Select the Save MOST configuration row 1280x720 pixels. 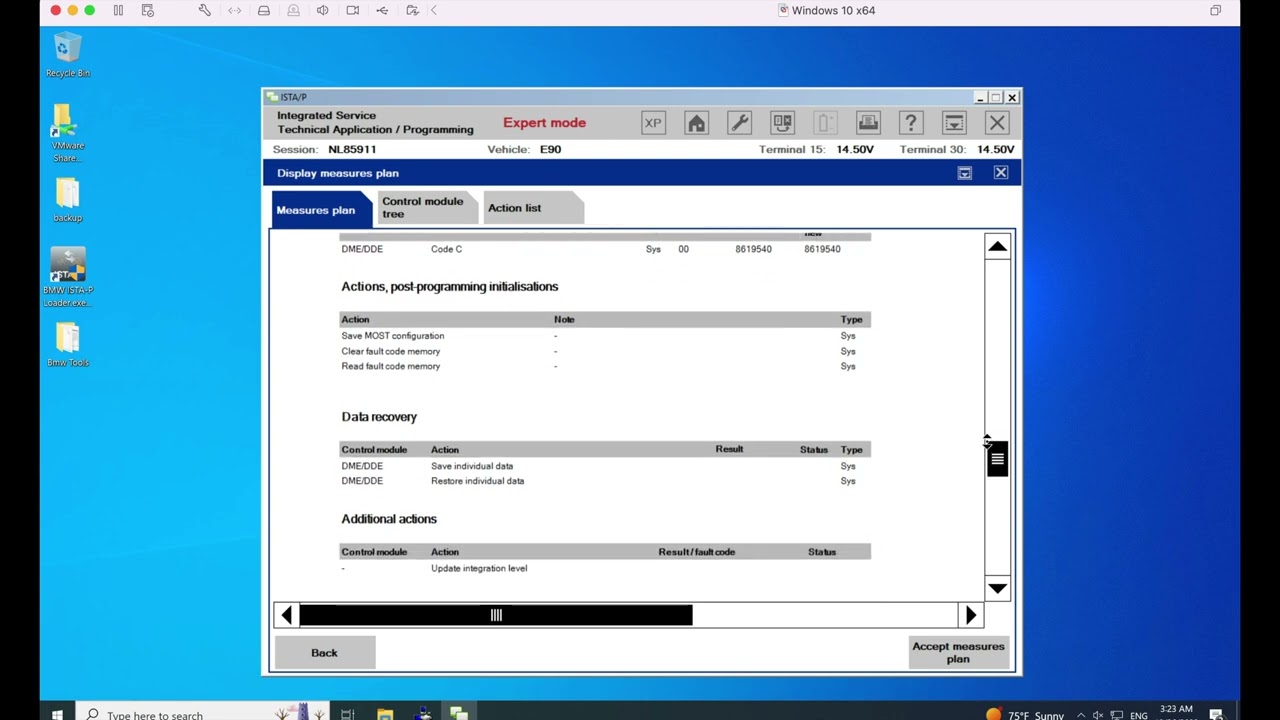tap(605, 336)
